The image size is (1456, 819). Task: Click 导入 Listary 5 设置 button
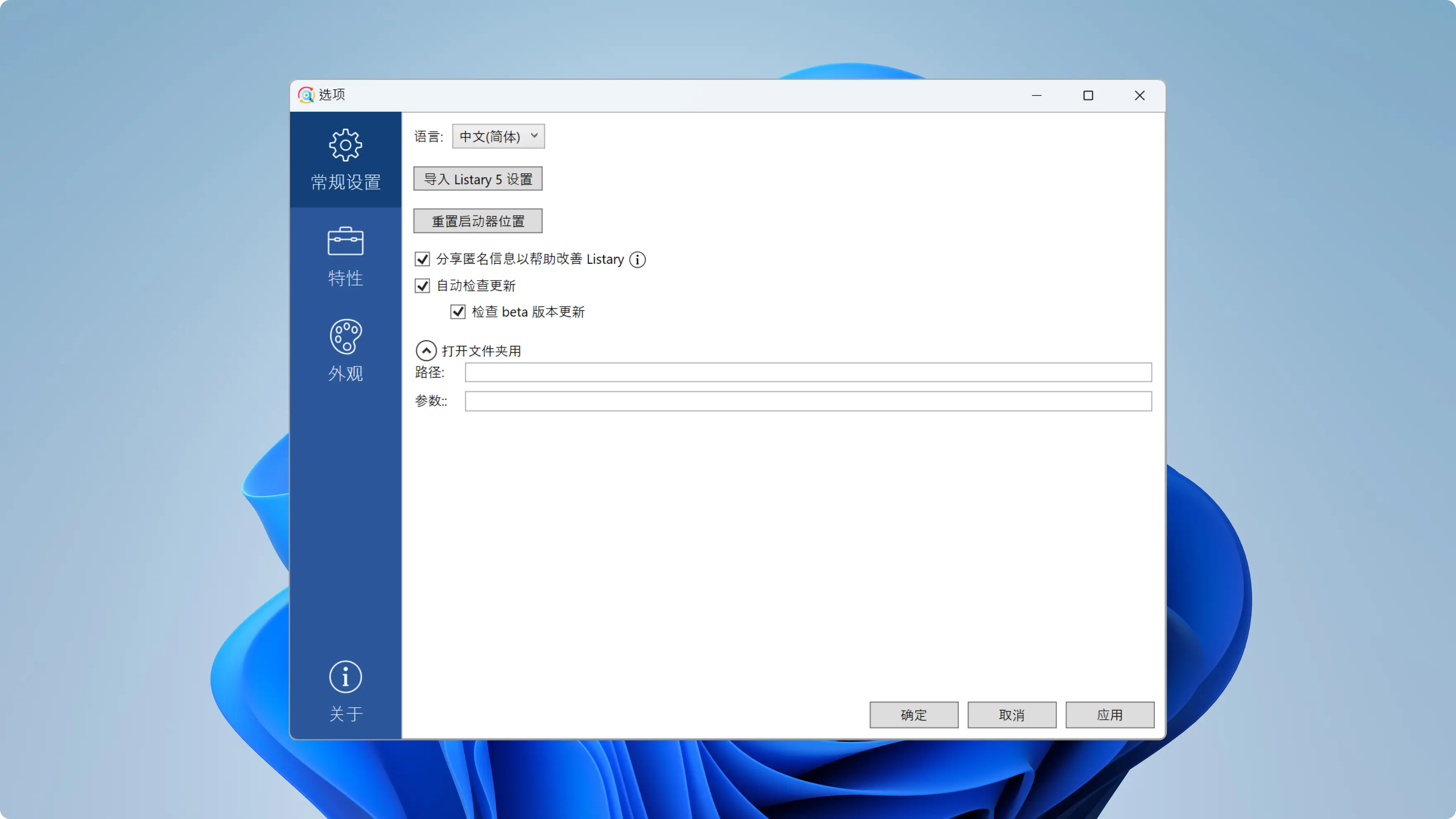click(478, 179)
